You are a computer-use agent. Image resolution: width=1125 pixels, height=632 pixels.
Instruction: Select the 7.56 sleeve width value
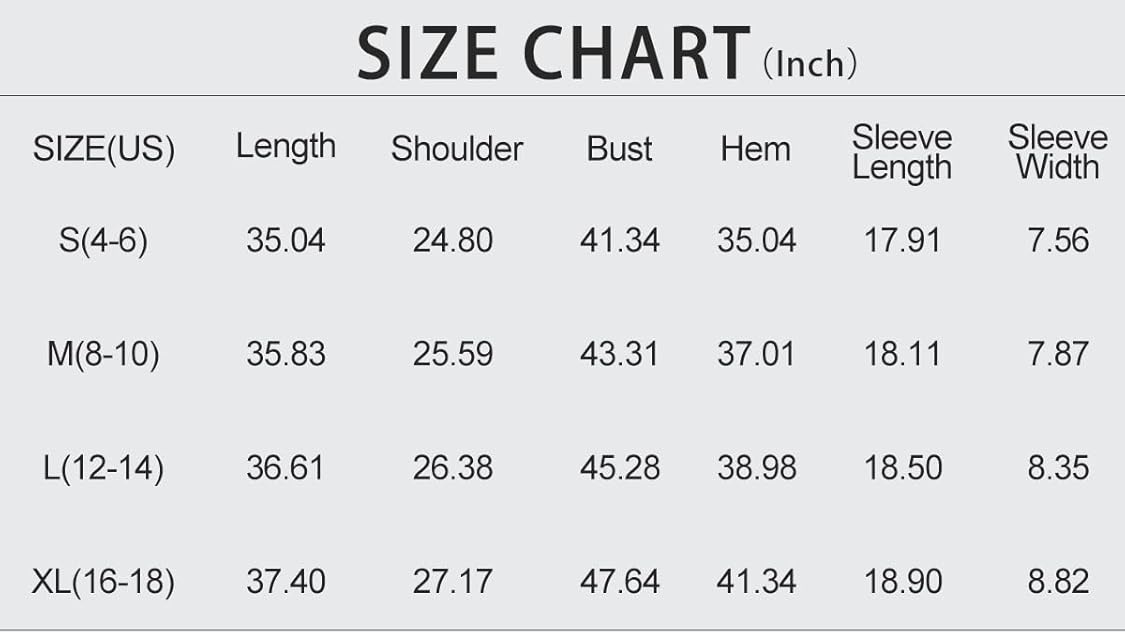pyautogui.click(x=1058, y=241)
